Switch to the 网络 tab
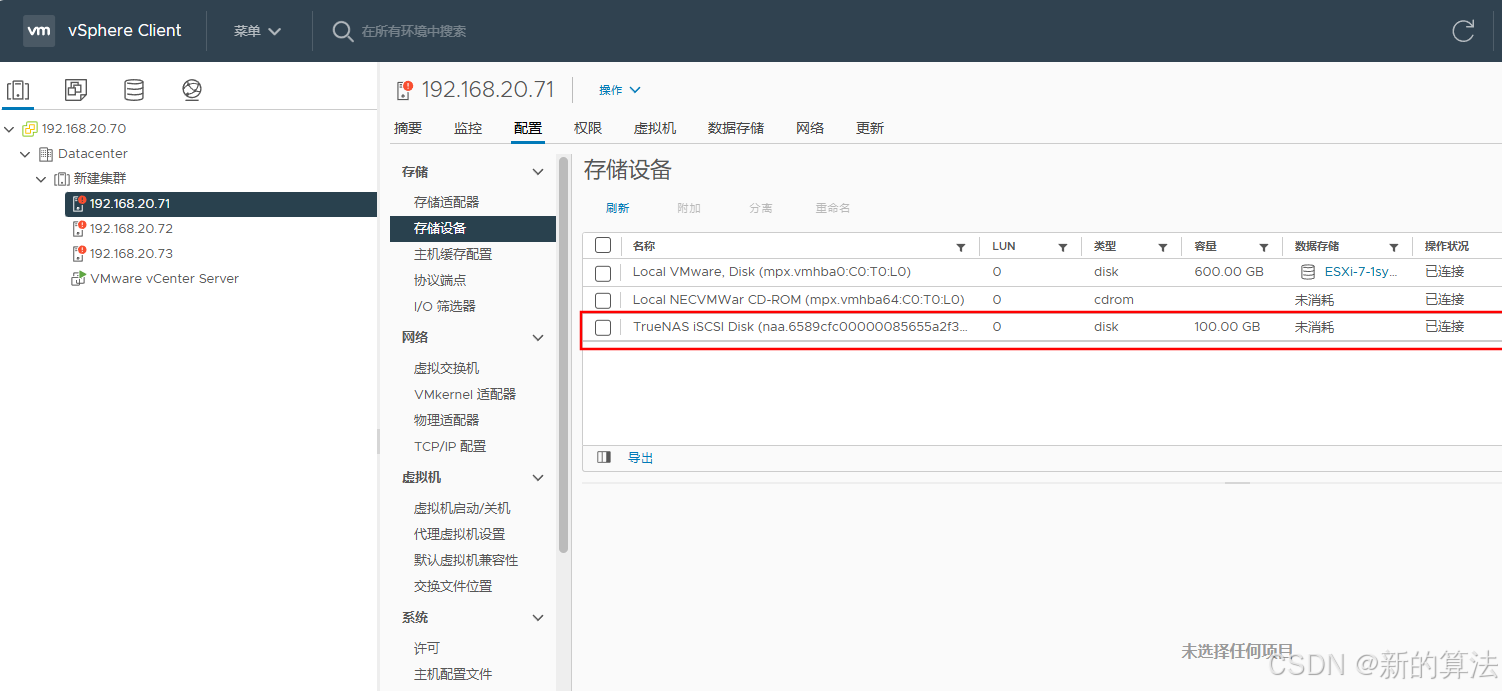This screenshot has width=1502, height=691. (810, 128)
